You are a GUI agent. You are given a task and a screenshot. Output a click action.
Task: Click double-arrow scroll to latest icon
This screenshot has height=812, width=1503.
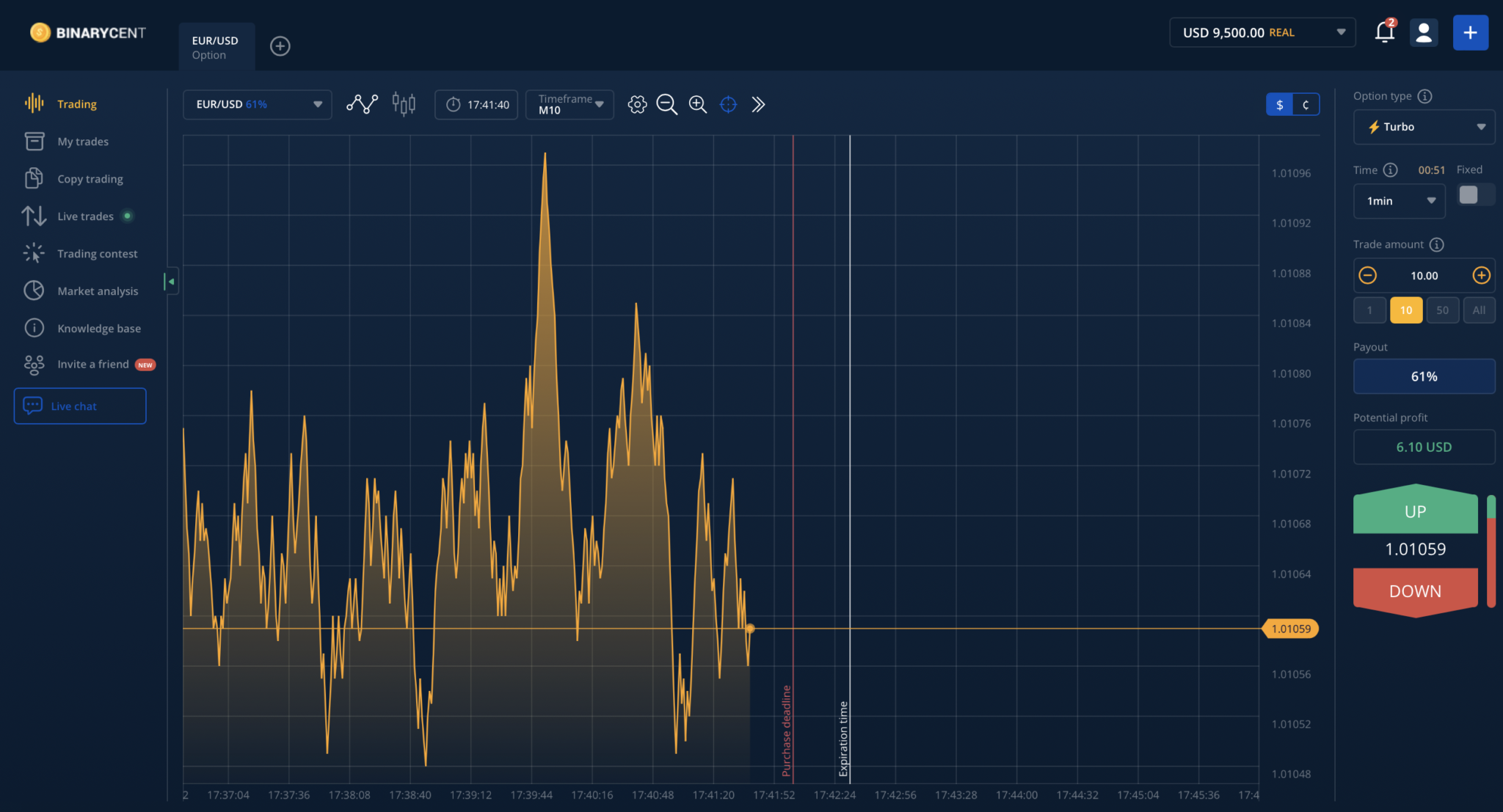coord(758,104)
